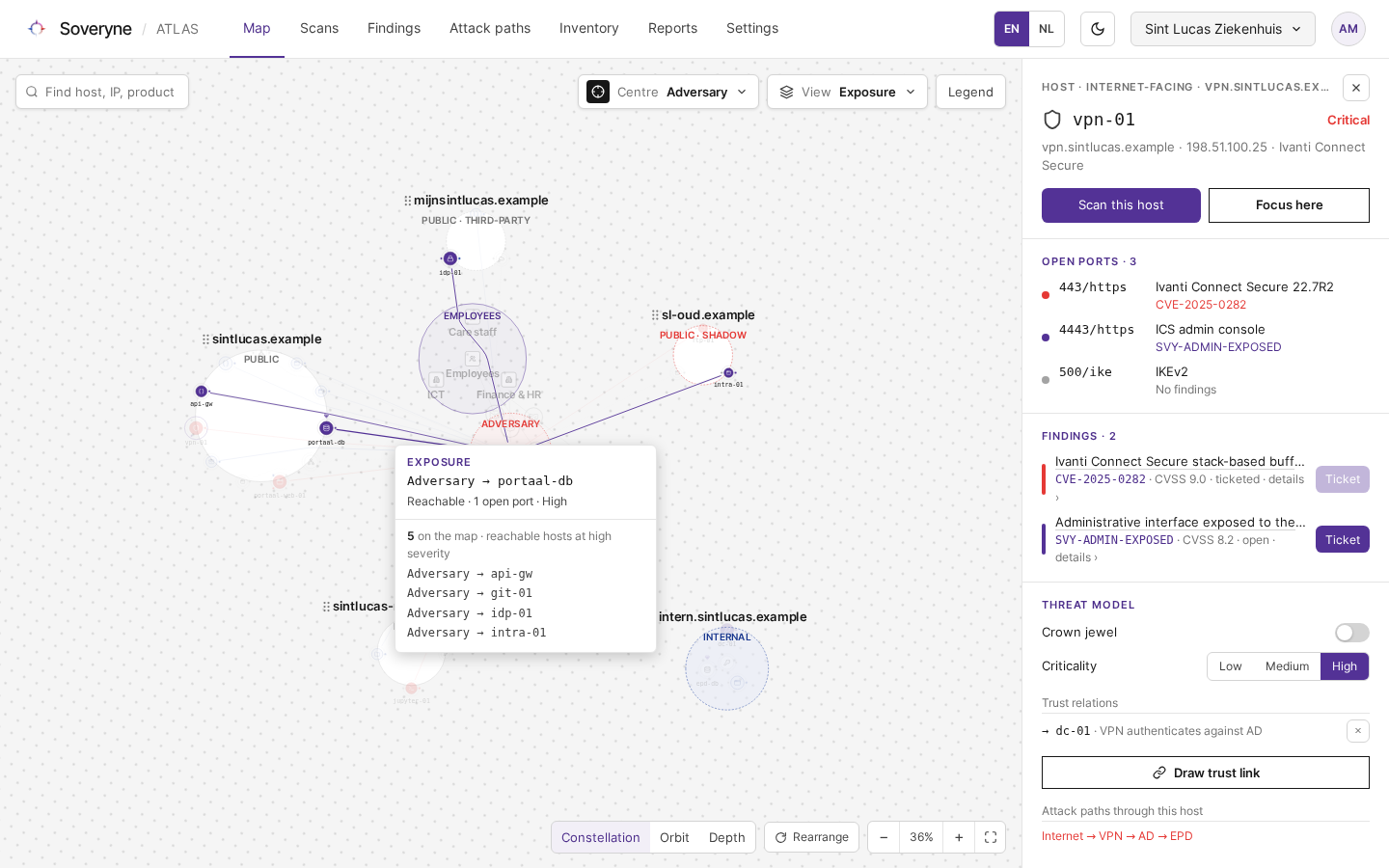The width and height of the screenshot is (1389, 868).
Task: Switch language to NL
Action: (x=1047, y=29)
